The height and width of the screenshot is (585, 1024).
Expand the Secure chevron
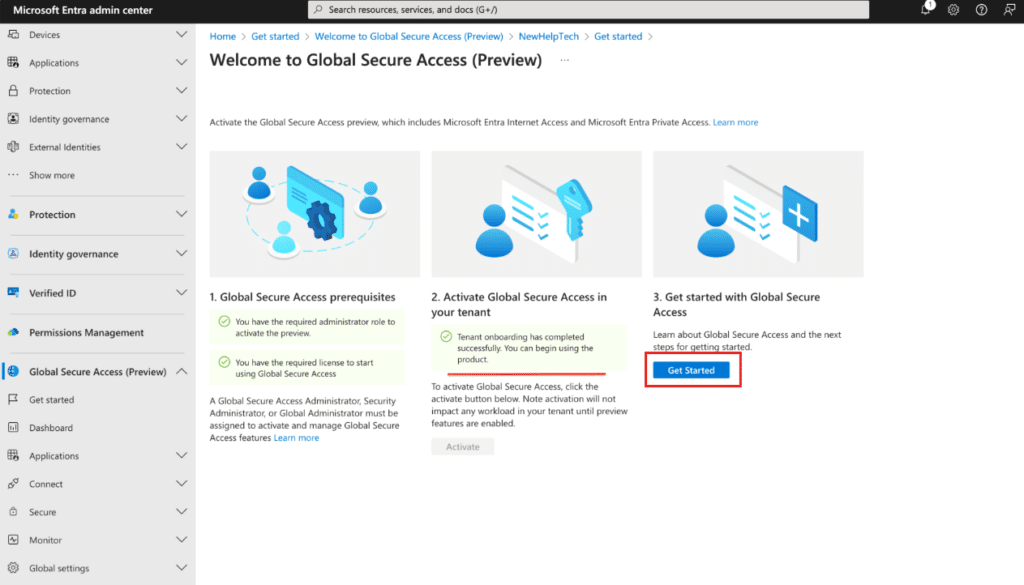[182, 512]
